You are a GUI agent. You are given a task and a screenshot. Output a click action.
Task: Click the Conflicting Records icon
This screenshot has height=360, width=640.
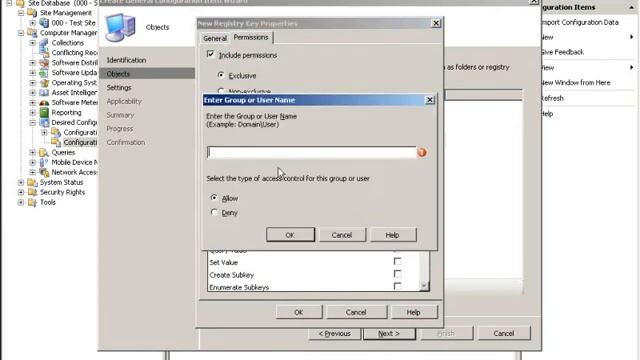click(44, 53)
